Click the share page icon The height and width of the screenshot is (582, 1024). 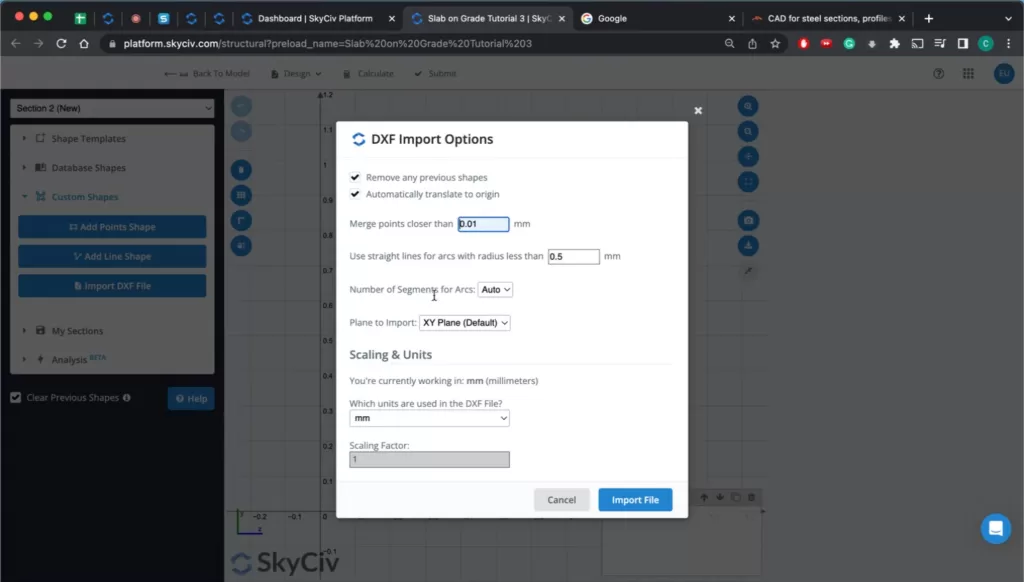click(x=752, y=44)
